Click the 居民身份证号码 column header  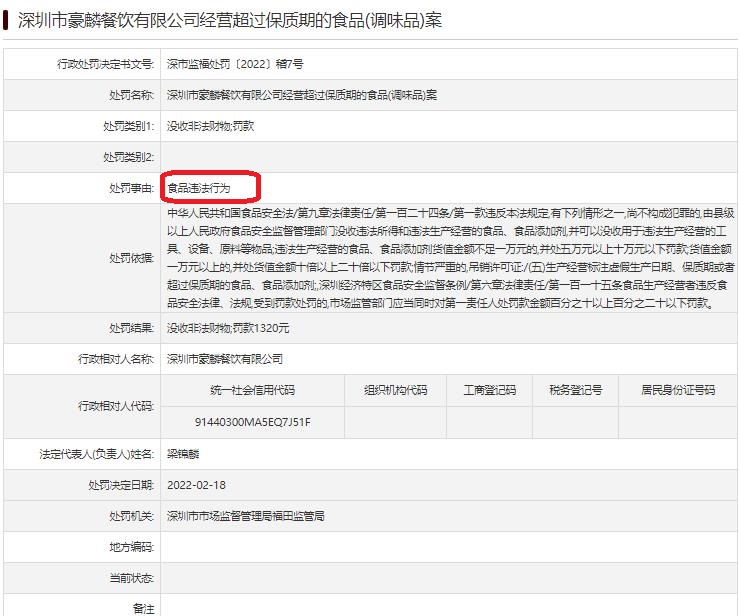[678, 390]
